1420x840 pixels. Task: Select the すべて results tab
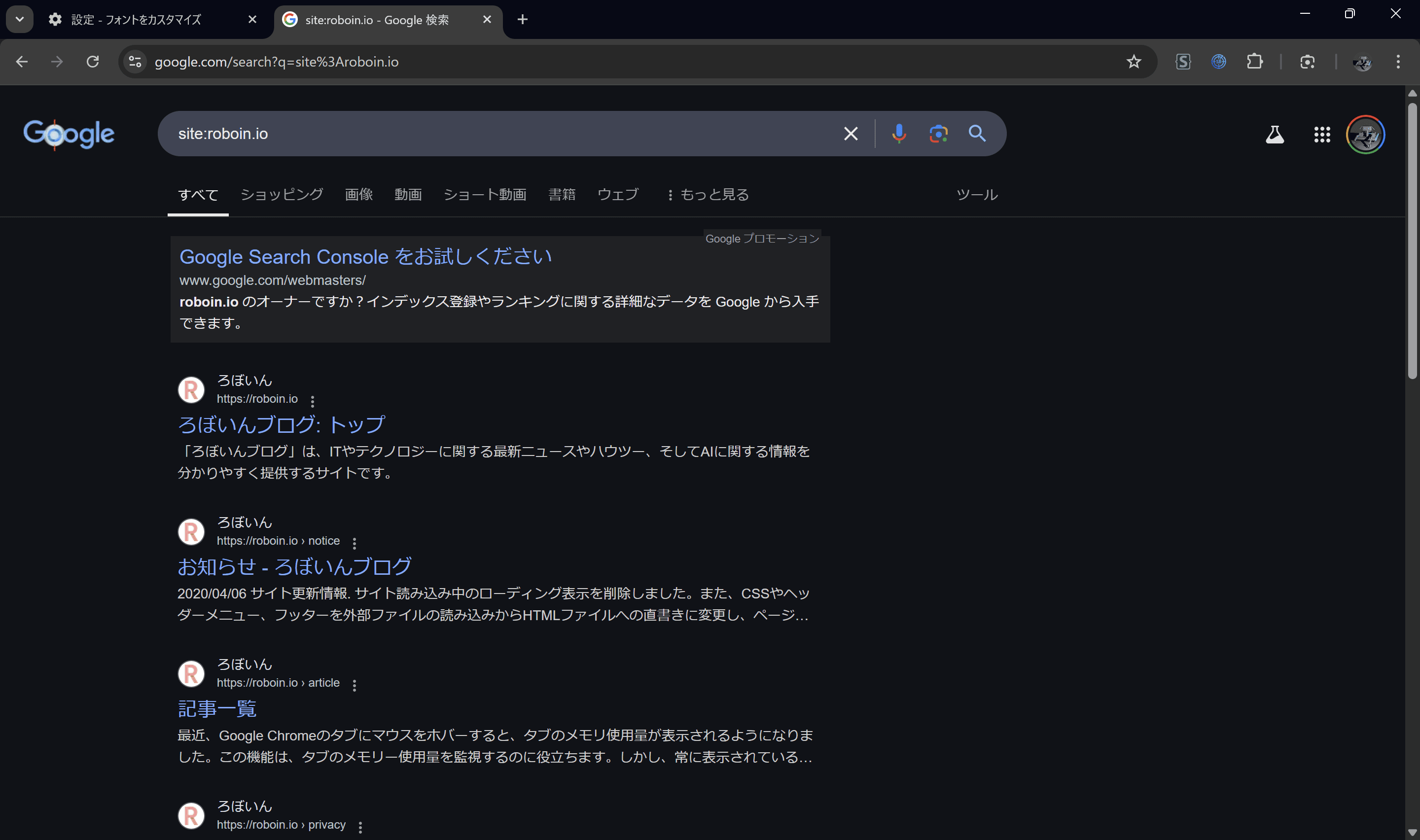coord(198,195)
